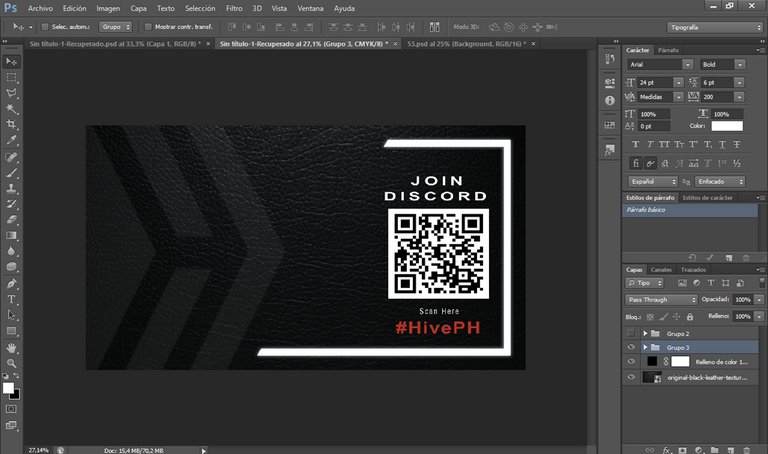Select the Polygonal Lasso tool
Screen dimensions: 768x454
tap(11, 93)
